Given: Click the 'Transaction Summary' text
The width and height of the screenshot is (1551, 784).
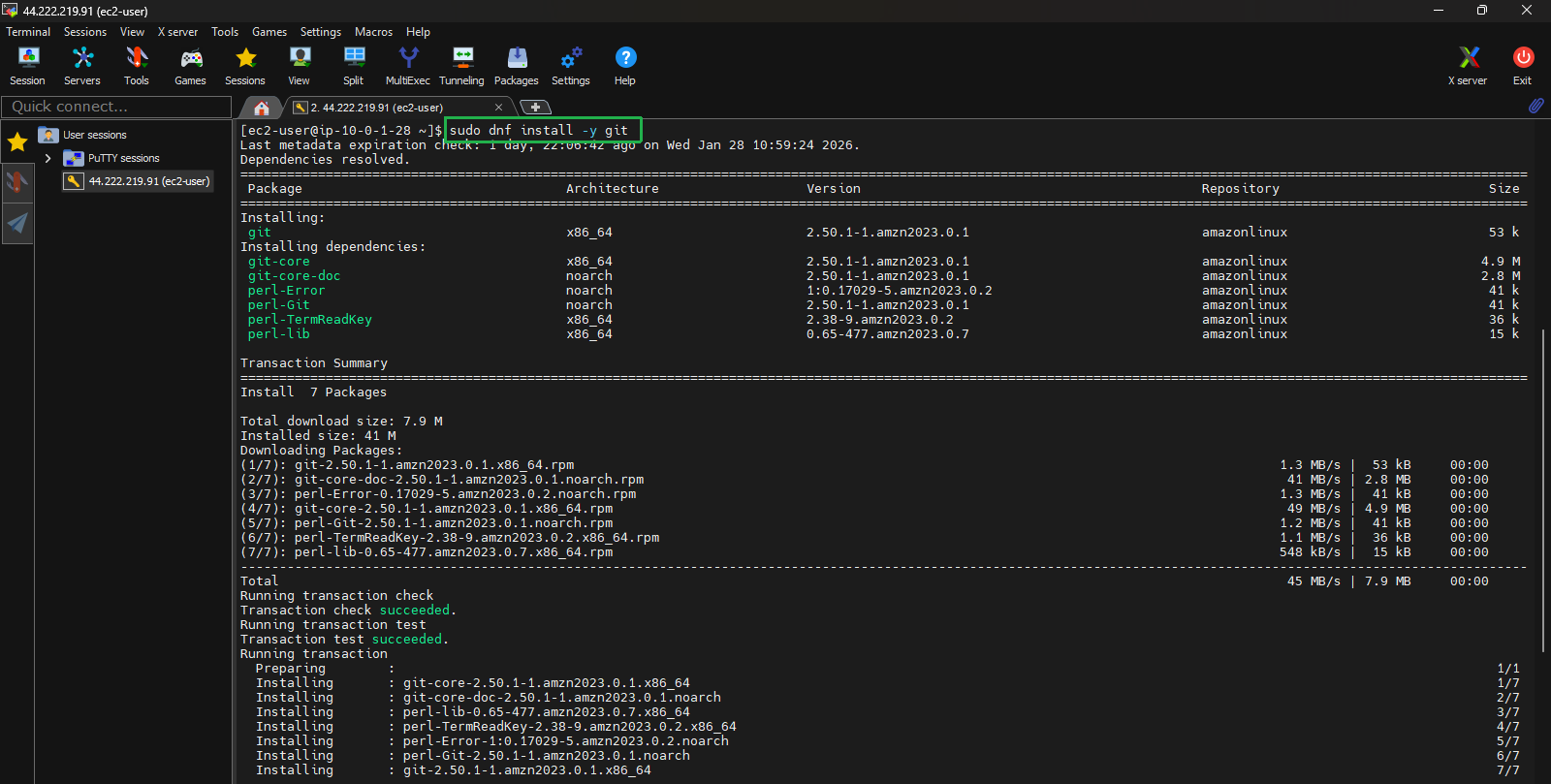Looking at the screenshot, I should click(314, 363).
